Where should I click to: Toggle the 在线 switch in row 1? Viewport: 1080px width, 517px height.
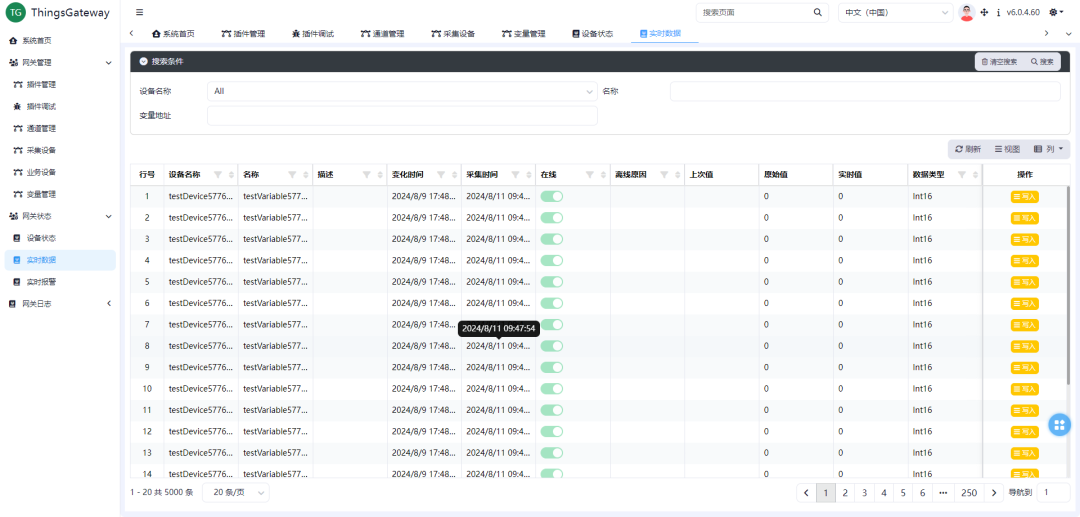tap(552, 196)
